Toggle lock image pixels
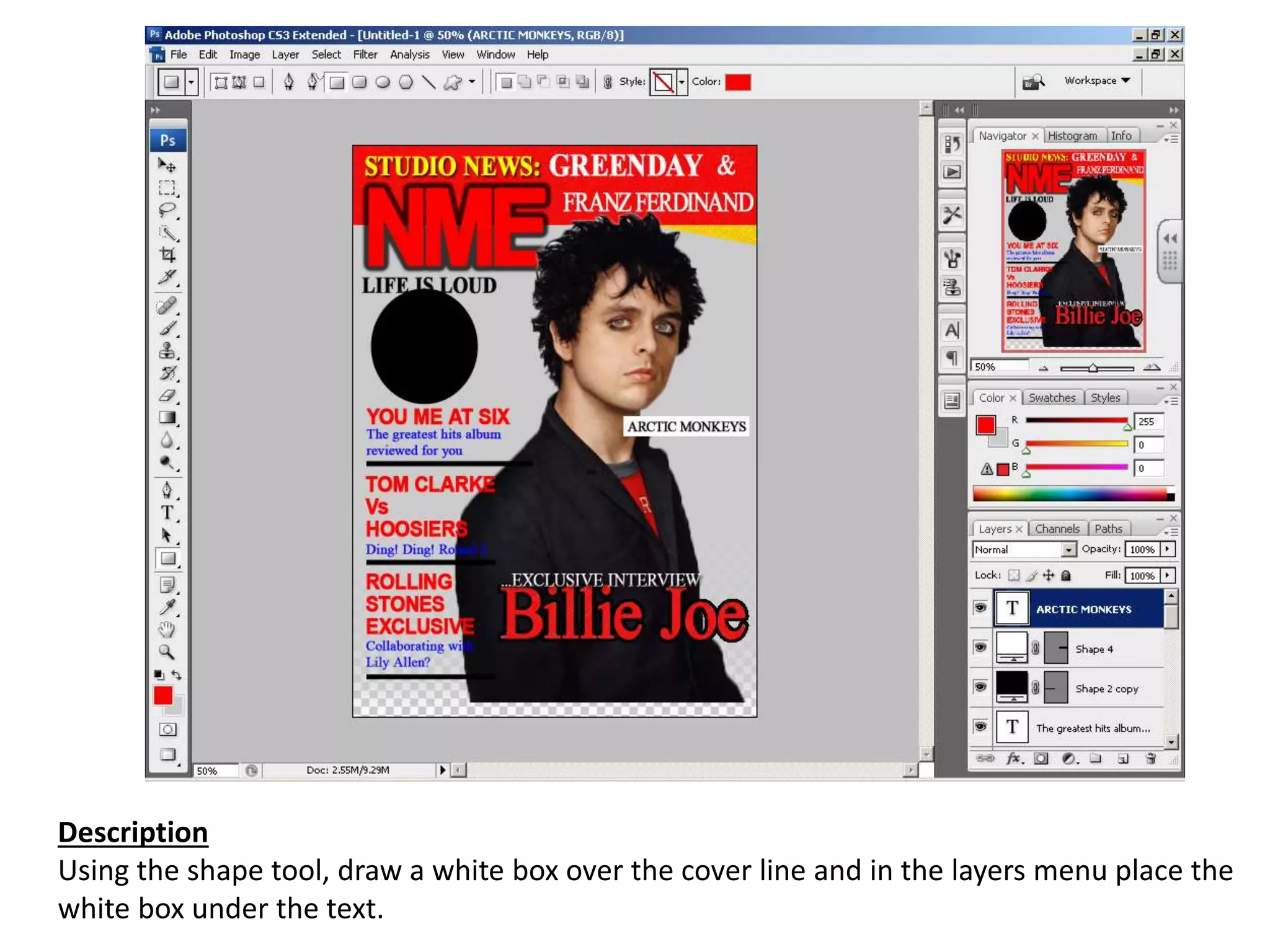 pyautogui.click(x=1031, y=575)
